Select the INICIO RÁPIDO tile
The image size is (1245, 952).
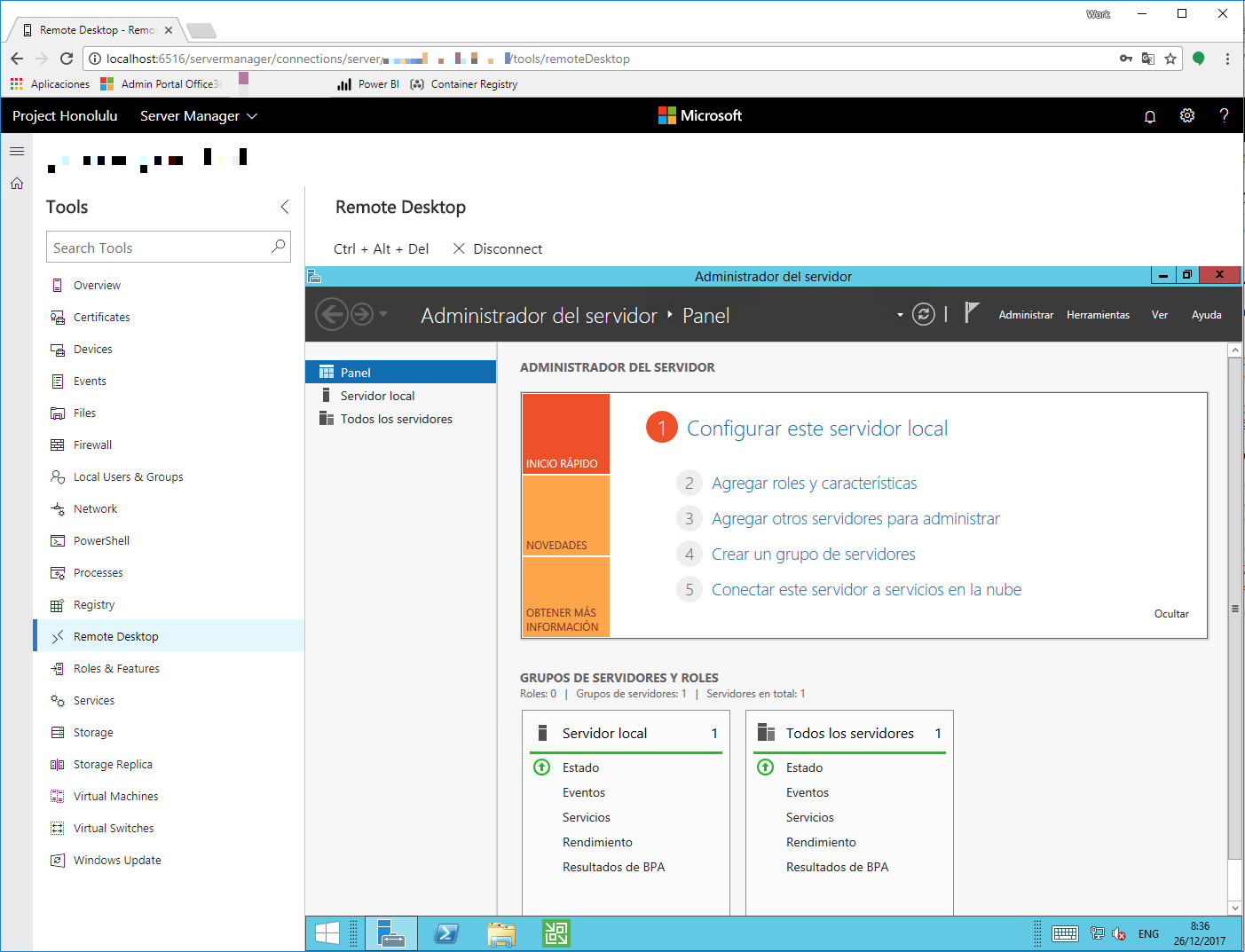tap(566, 434)
